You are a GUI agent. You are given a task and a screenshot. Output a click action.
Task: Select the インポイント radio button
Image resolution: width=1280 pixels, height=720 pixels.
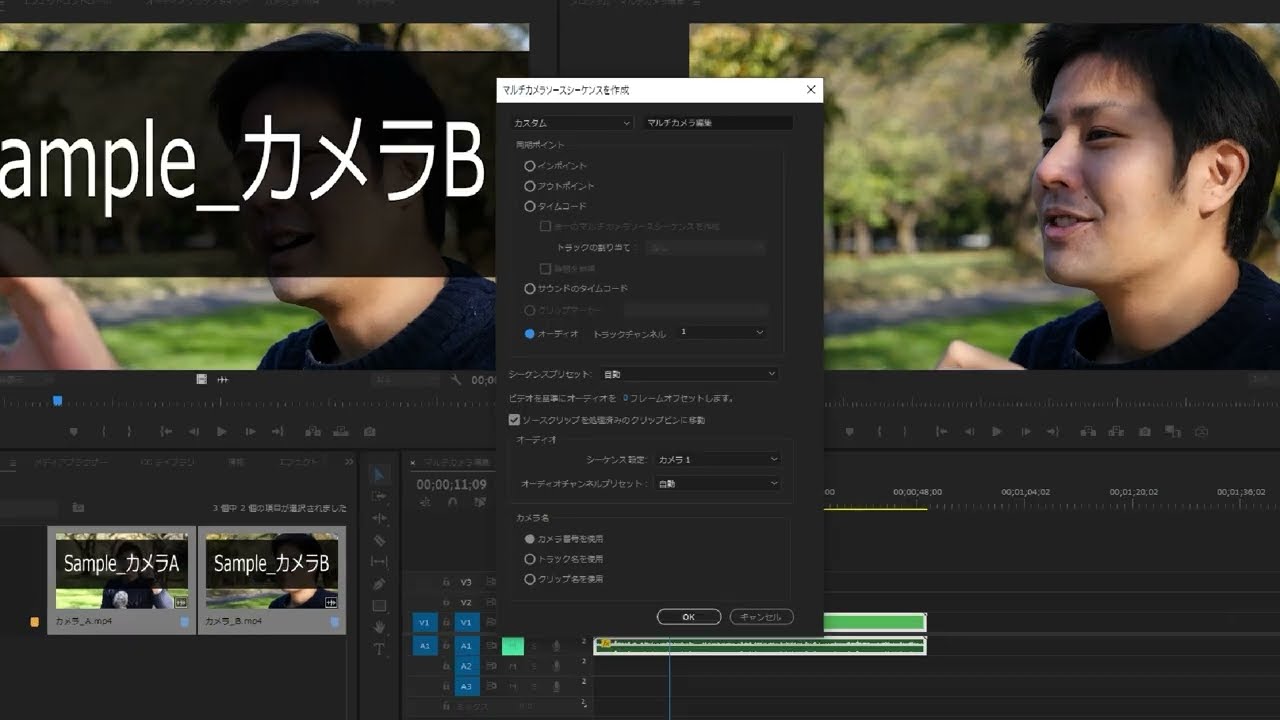coord(530,166)
